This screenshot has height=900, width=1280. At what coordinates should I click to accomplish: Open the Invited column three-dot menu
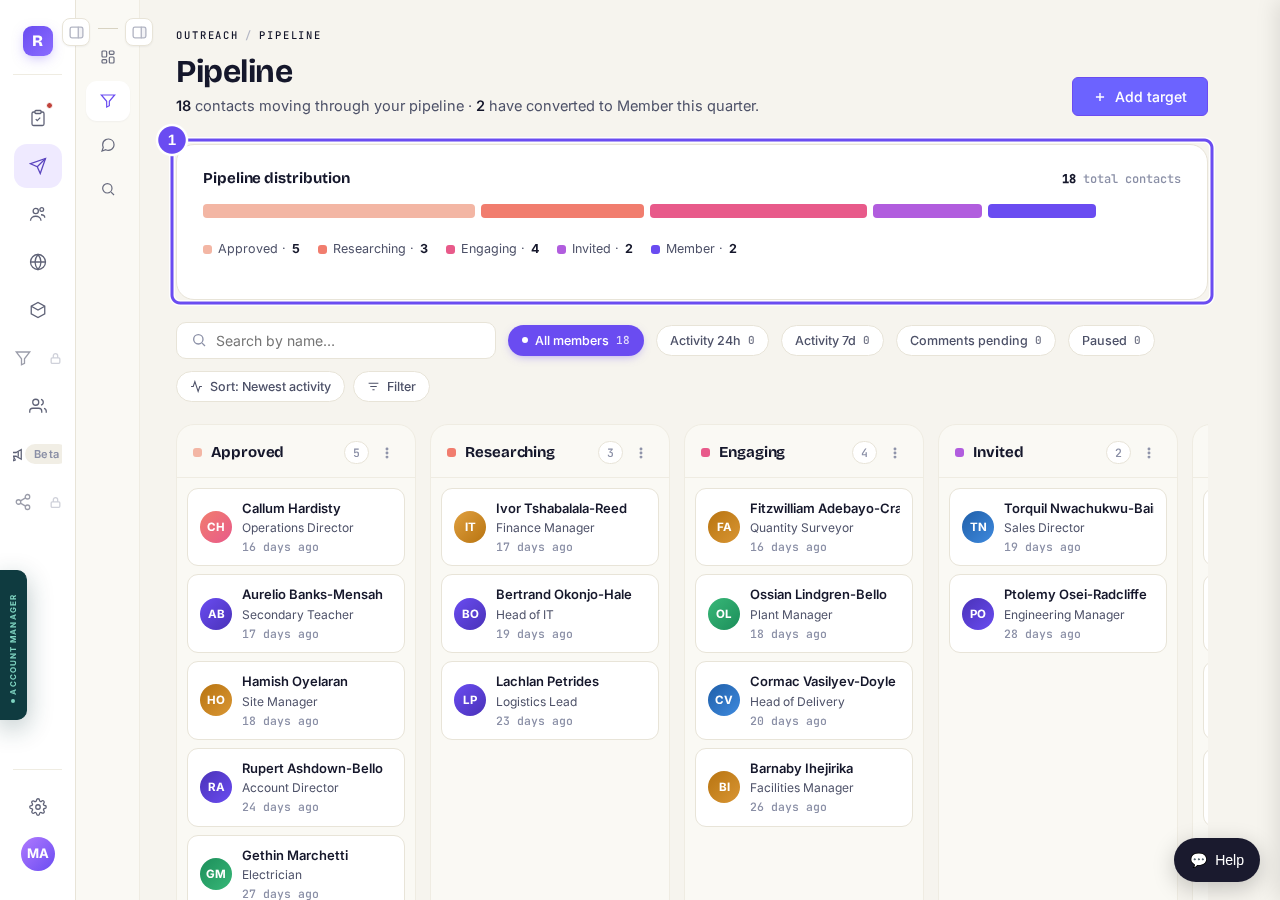pos(1149,453)
